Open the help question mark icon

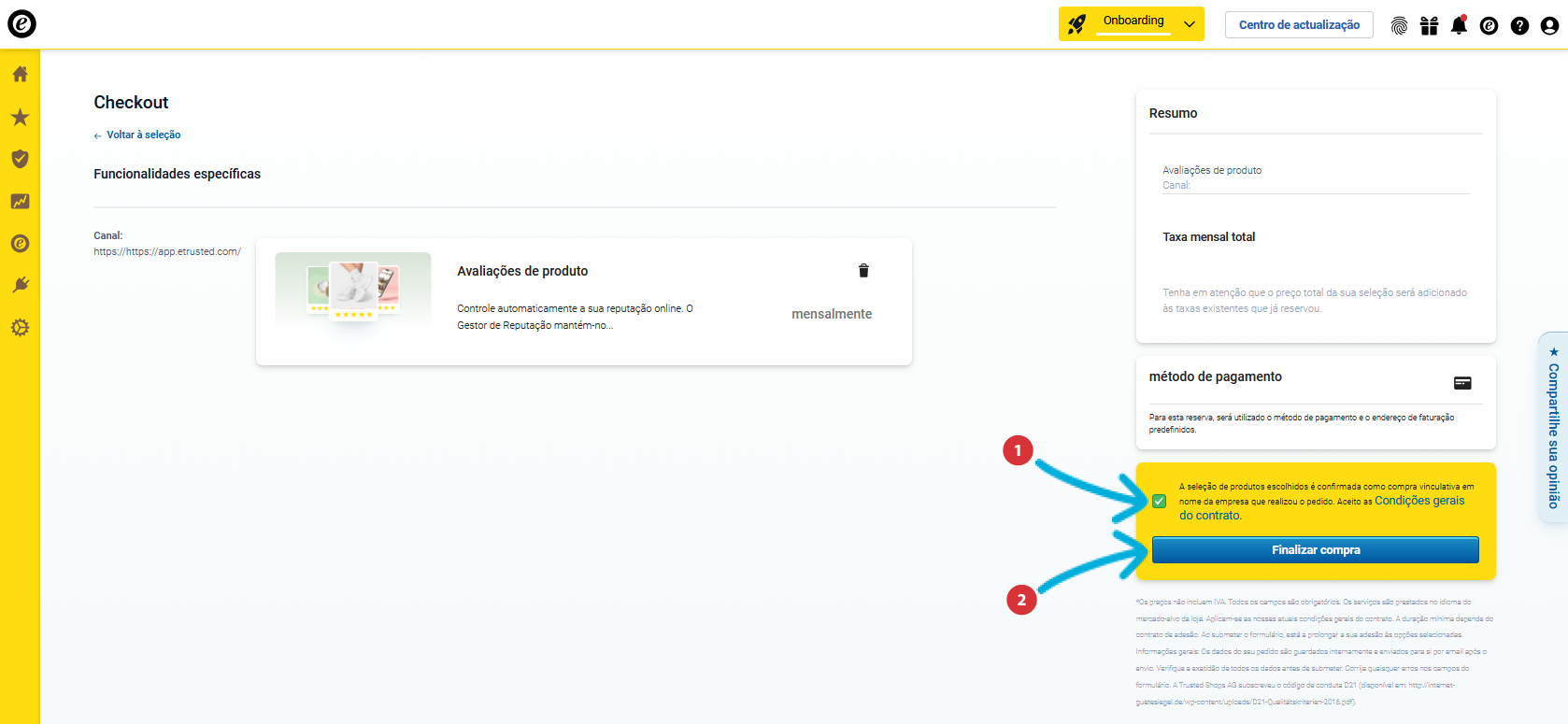(1519, 25)
